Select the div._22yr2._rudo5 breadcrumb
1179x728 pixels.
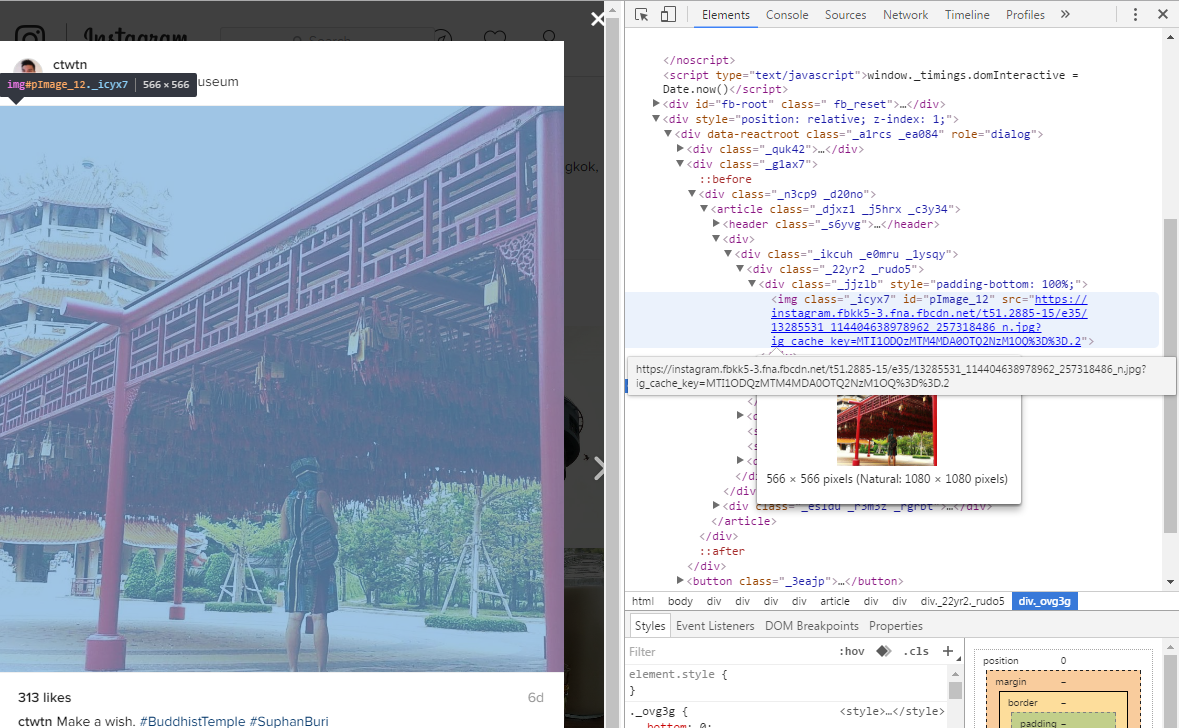pos(962,601)
